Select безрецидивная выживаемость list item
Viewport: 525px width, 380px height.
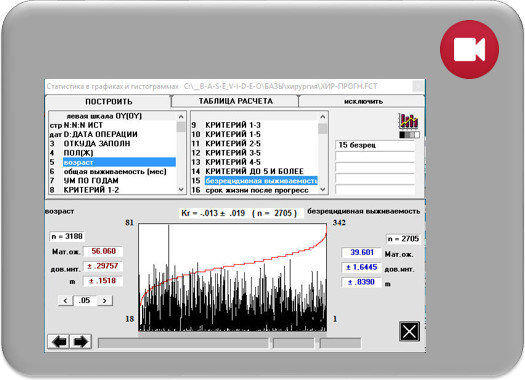point(261,181)
